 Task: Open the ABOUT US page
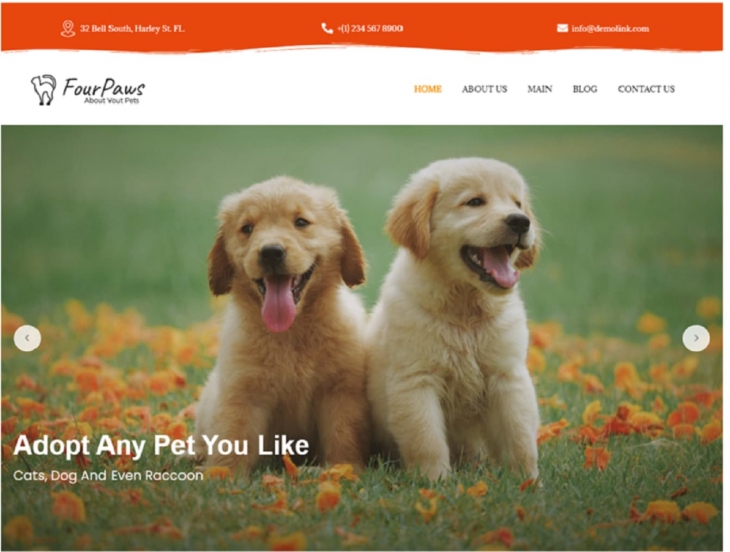point(484,89)
